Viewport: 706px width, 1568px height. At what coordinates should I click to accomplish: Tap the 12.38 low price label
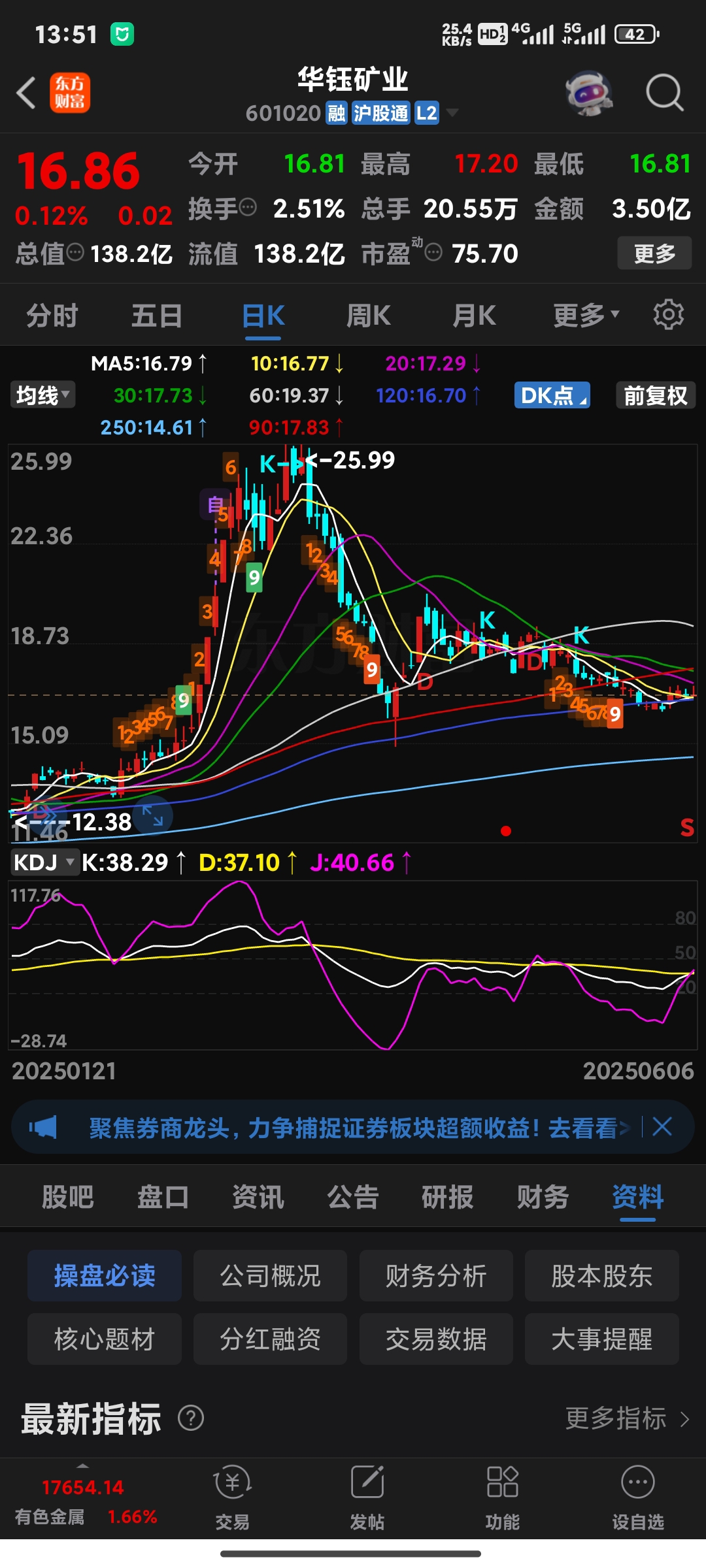tap(101, 821)
